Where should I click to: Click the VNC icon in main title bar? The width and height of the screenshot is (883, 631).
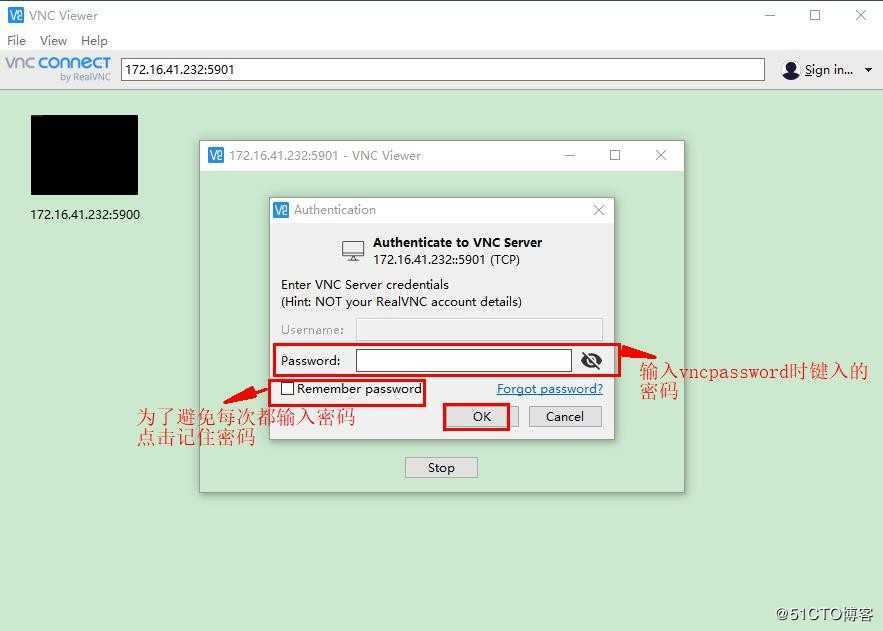[16, 15]
